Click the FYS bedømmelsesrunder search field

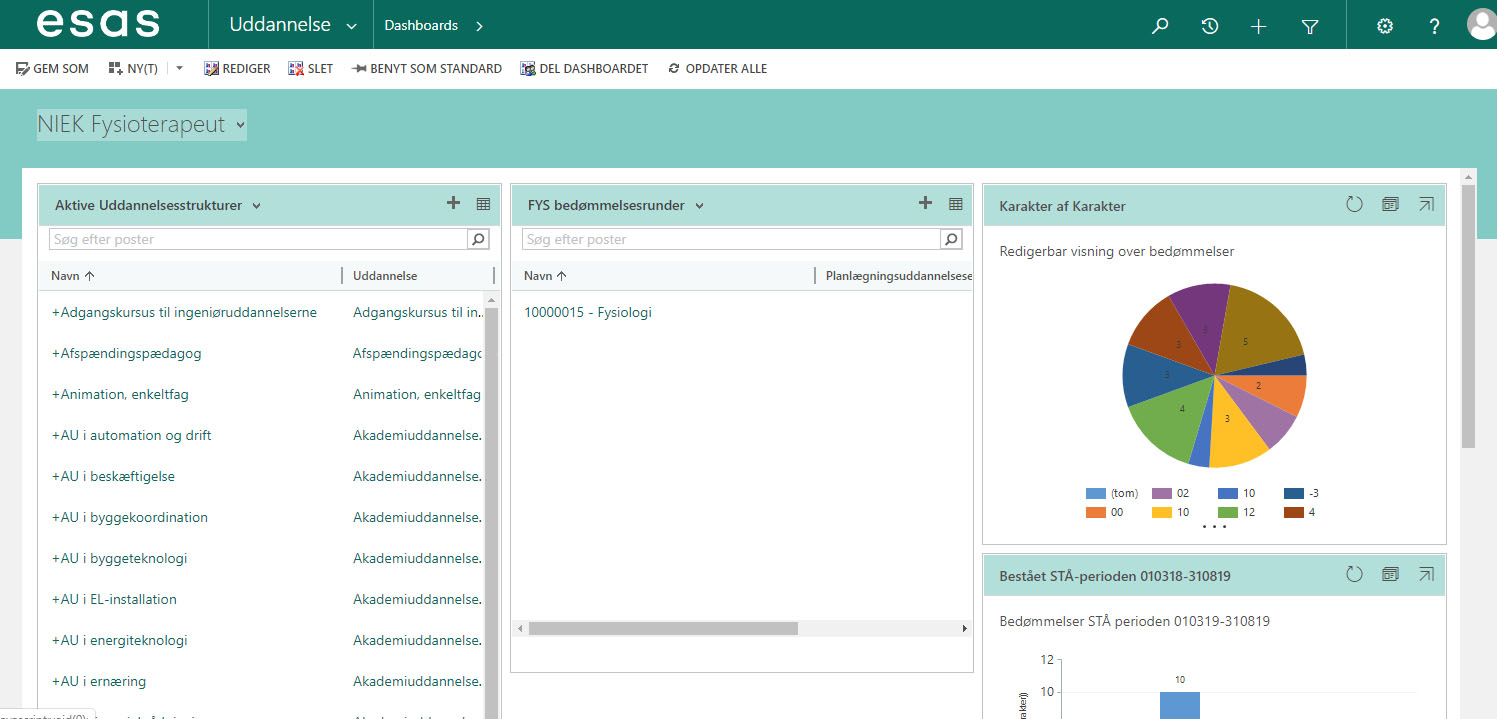pyautogui.click(x=731, y=240)
